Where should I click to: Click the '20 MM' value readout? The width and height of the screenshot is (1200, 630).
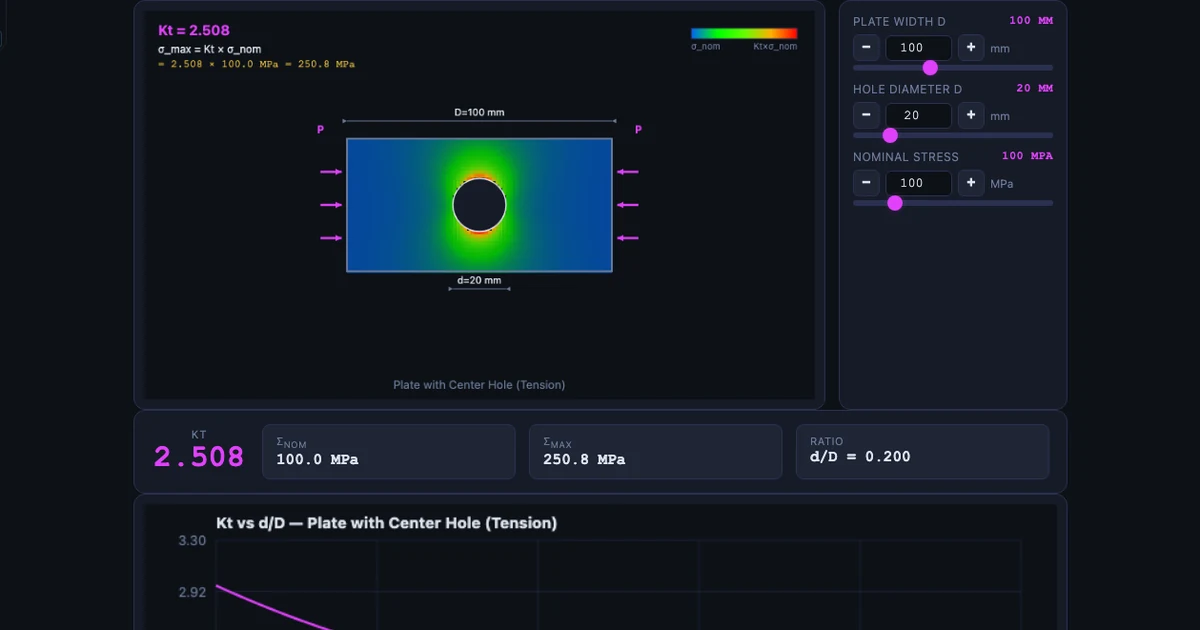point(1035,88)
